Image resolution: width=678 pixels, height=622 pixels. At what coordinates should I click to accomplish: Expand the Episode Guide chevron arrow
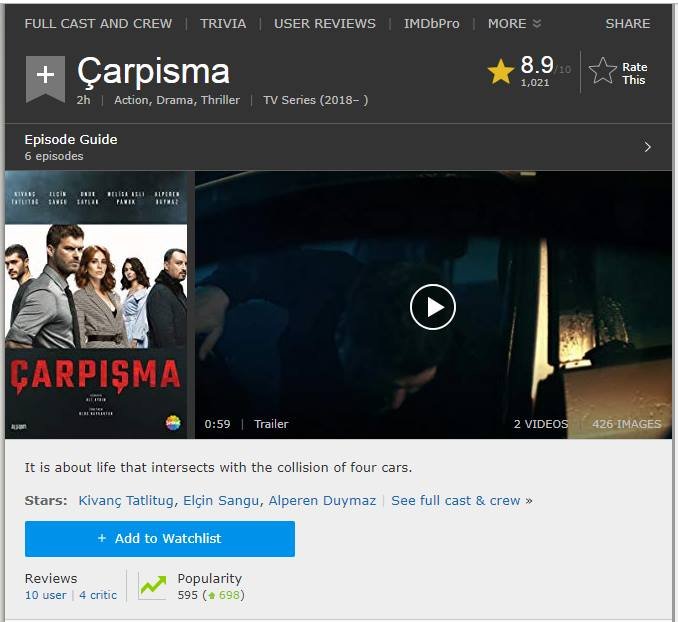click(647, 147)
